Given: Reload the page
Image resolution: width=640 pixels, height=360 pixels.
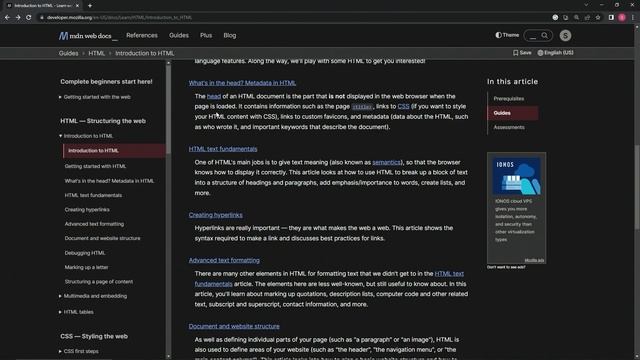Looking at the screenshot, I should [x=29, y=18].
